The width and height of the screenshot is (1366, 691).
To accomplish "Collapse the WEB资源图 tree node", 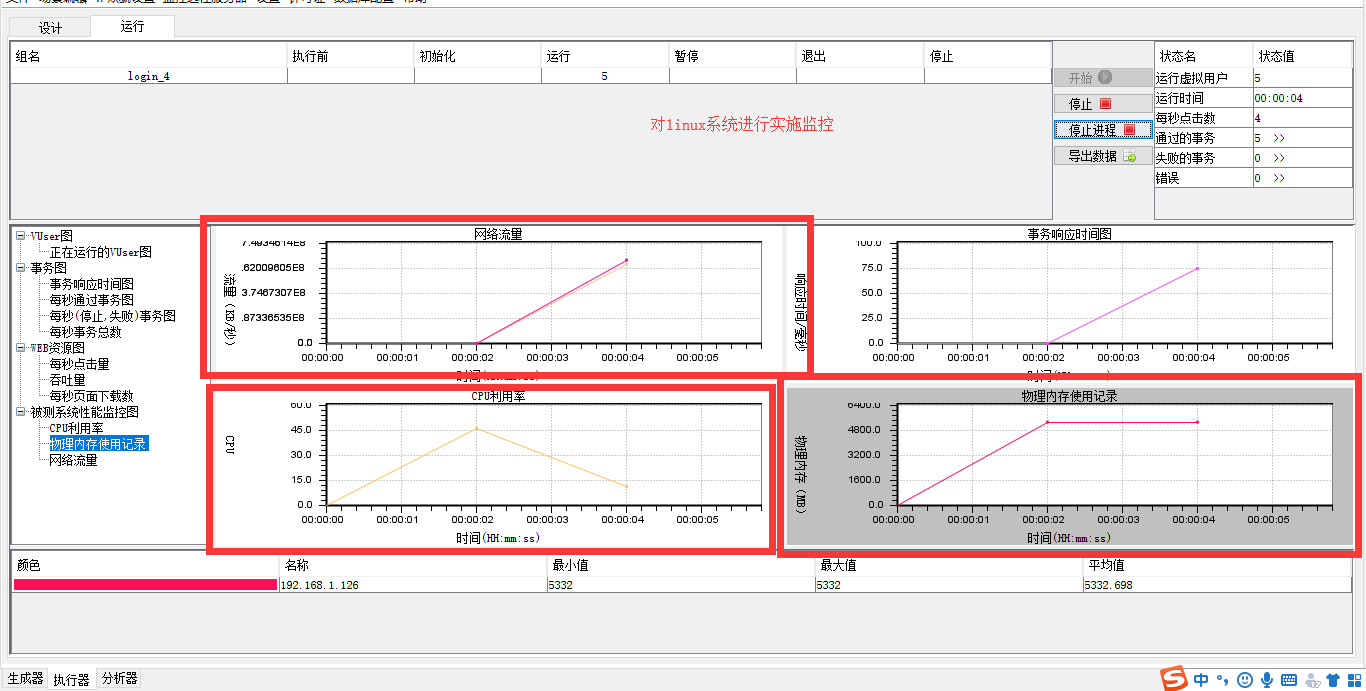I will [21, 348].
